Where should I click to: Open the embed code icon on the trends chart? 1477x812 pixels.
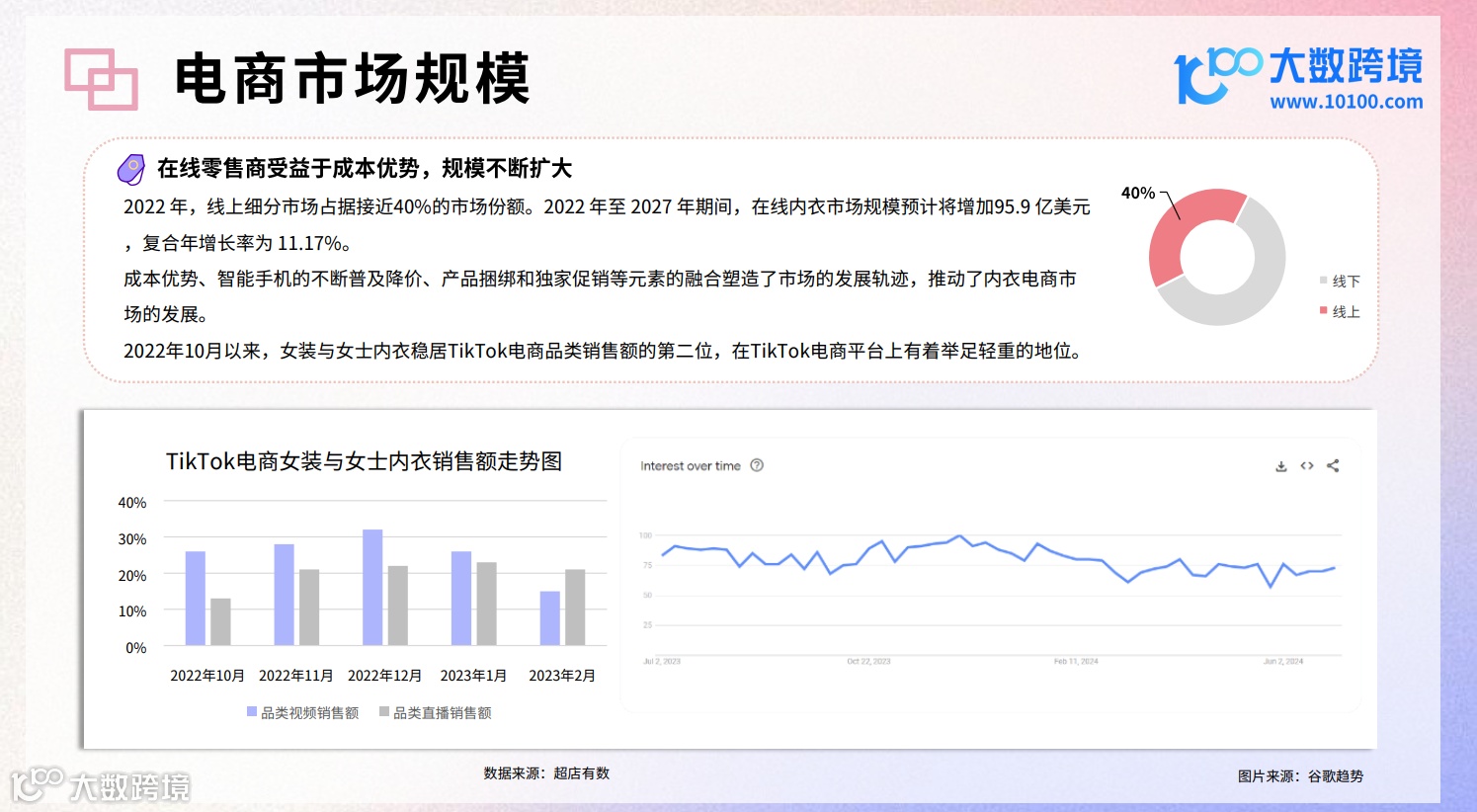[x=1307, y=466]
